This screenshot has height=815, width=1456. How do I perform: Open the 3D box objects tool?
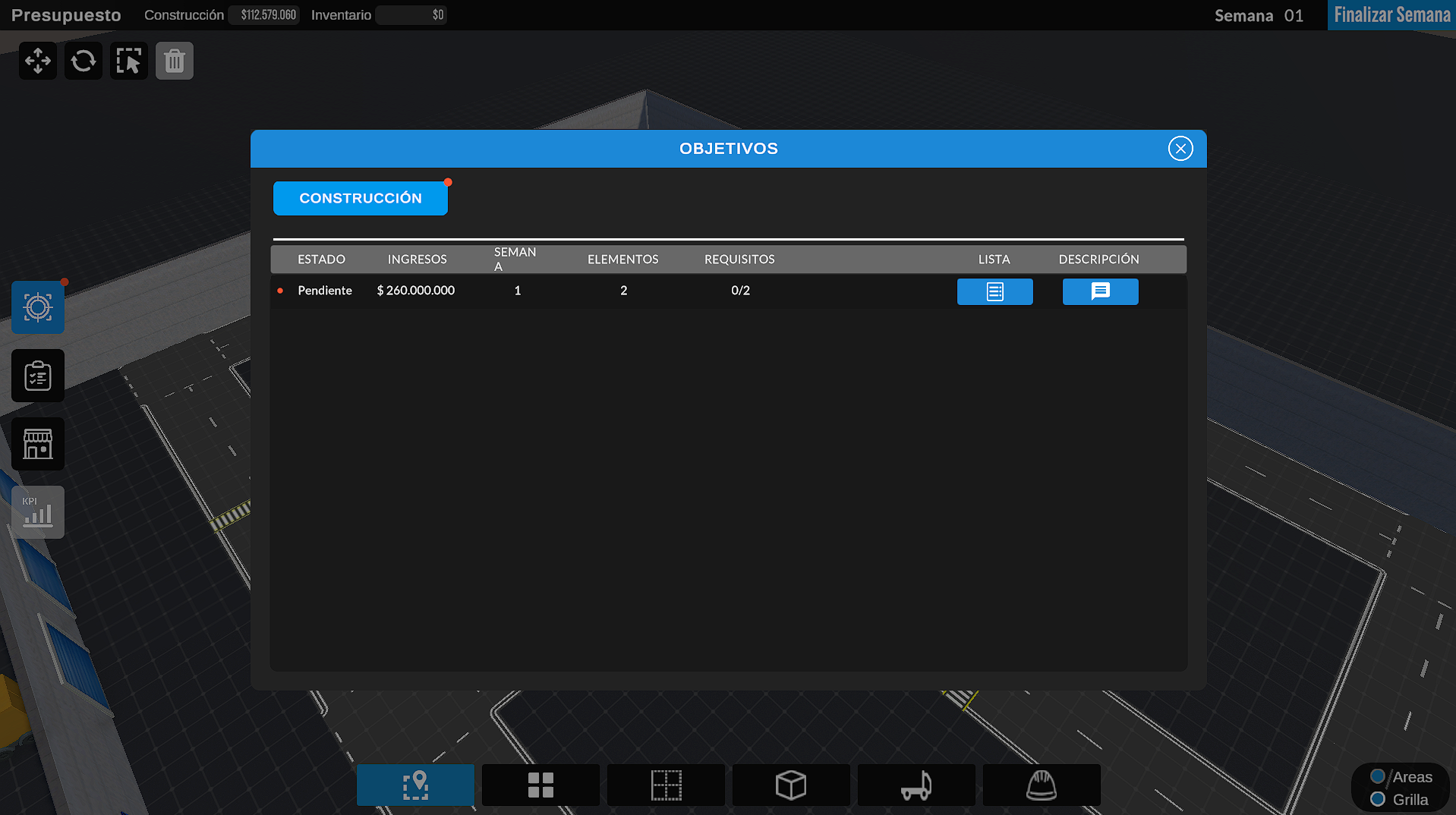tap(791, 785)
